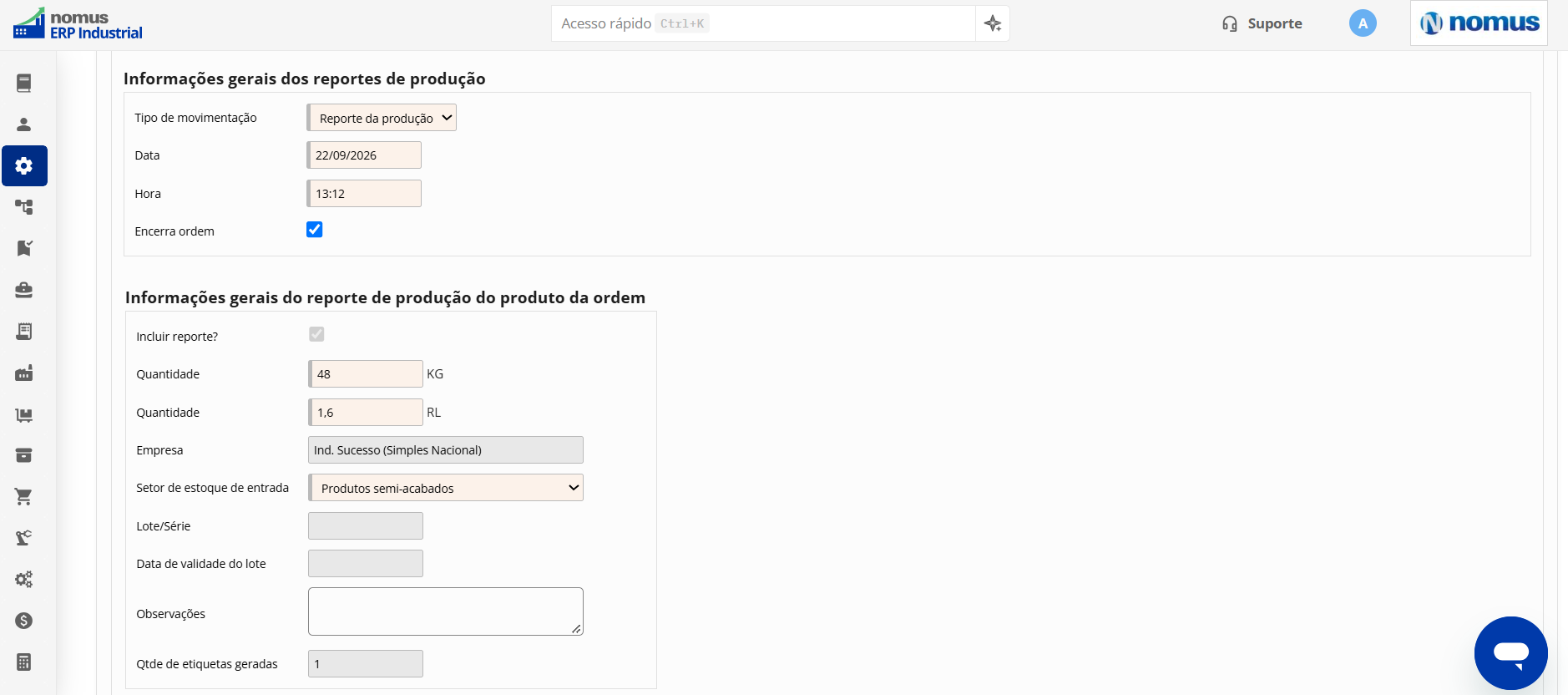This screenshot has height=695, width=1568.
Task: Open the user avatar A menu
Action: pyautogui.click(x=1363, y=23)
